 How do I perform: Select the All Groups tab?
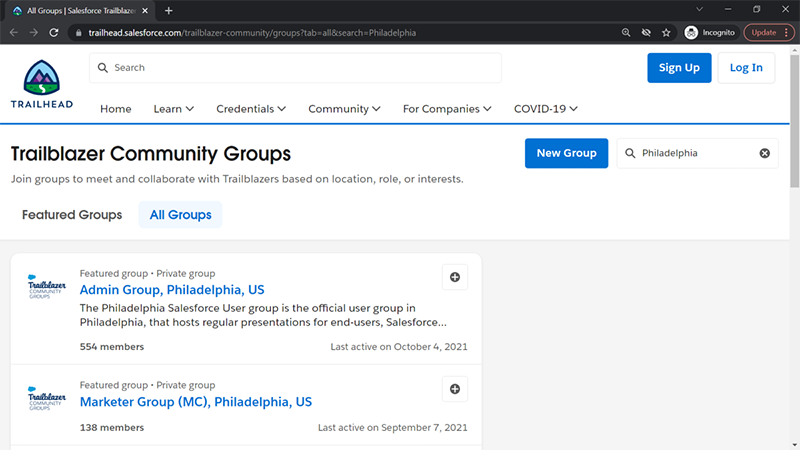click(180, 215)
